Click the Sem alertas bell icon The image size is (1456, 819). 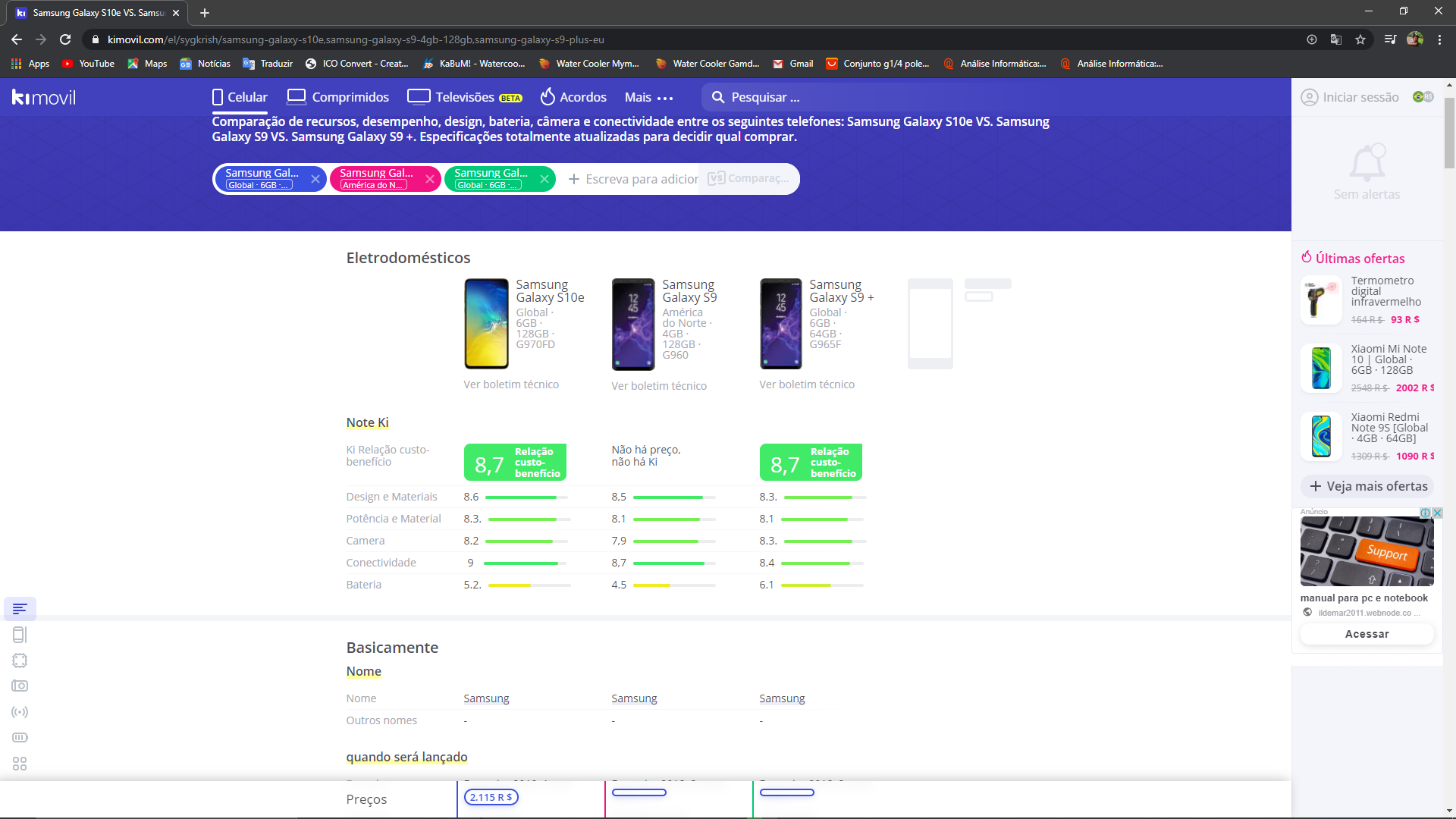click(x=1367, y=162)
